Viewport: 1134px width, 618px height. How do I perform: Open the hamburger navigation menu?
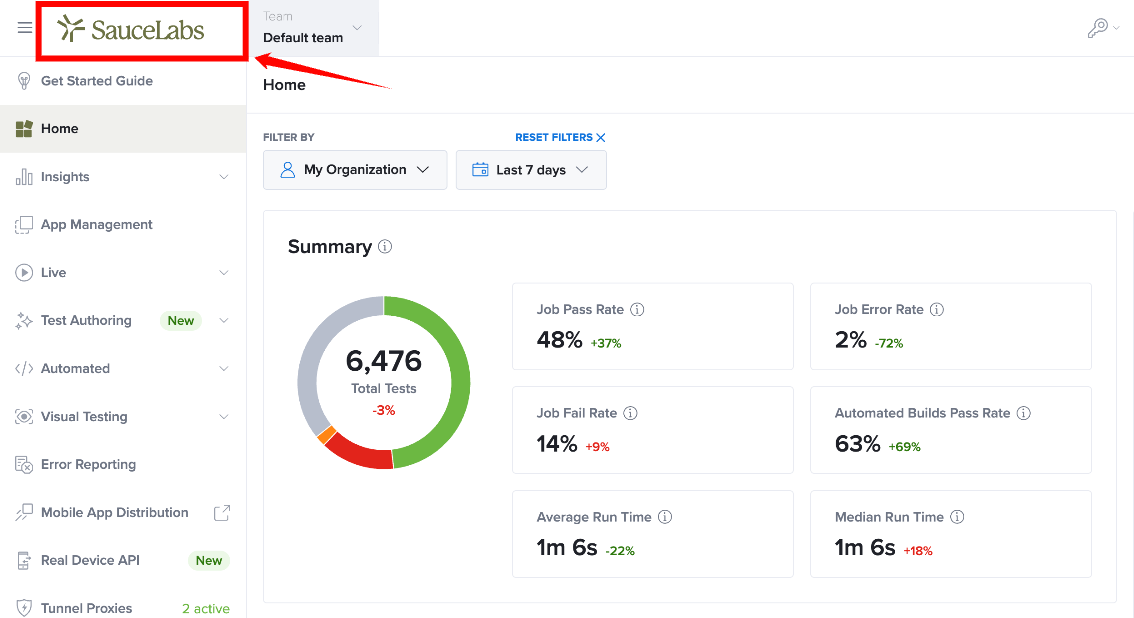point(25,27)
